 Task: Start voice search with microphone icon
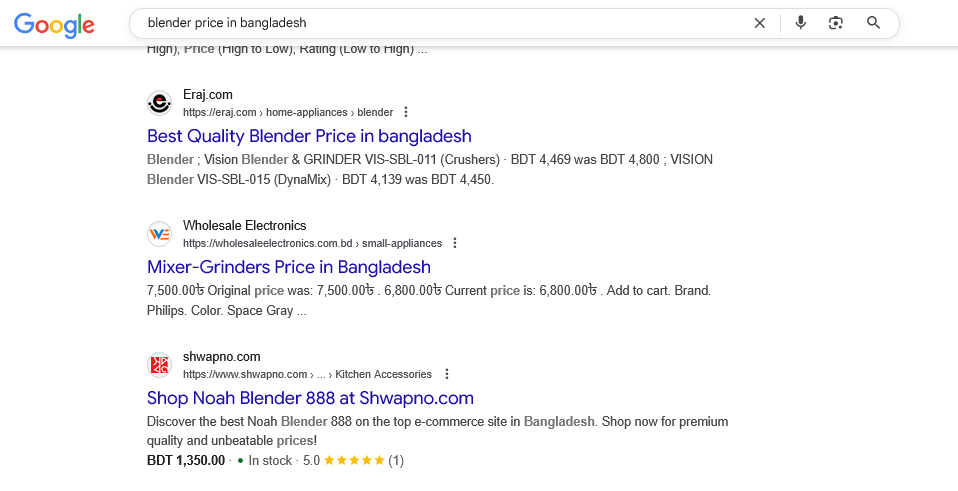(x=800, y=23)
